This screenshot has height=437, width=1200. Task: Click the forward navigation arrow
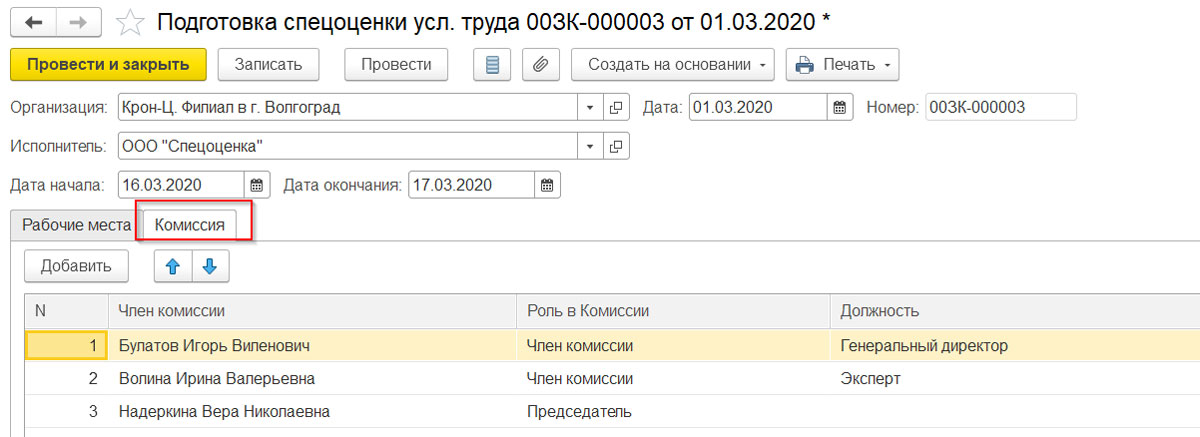tap(77, 21)
